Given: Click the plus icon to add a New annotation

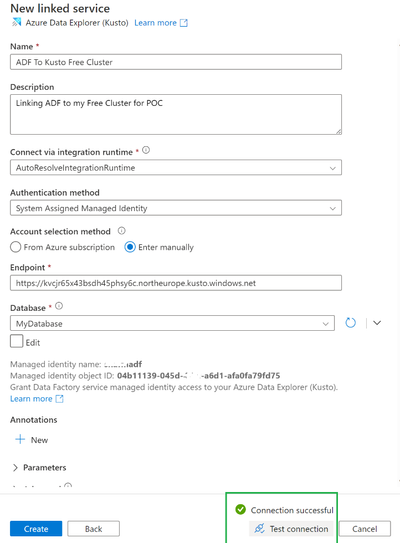Looking at the screenshot, I should point(20,439).
